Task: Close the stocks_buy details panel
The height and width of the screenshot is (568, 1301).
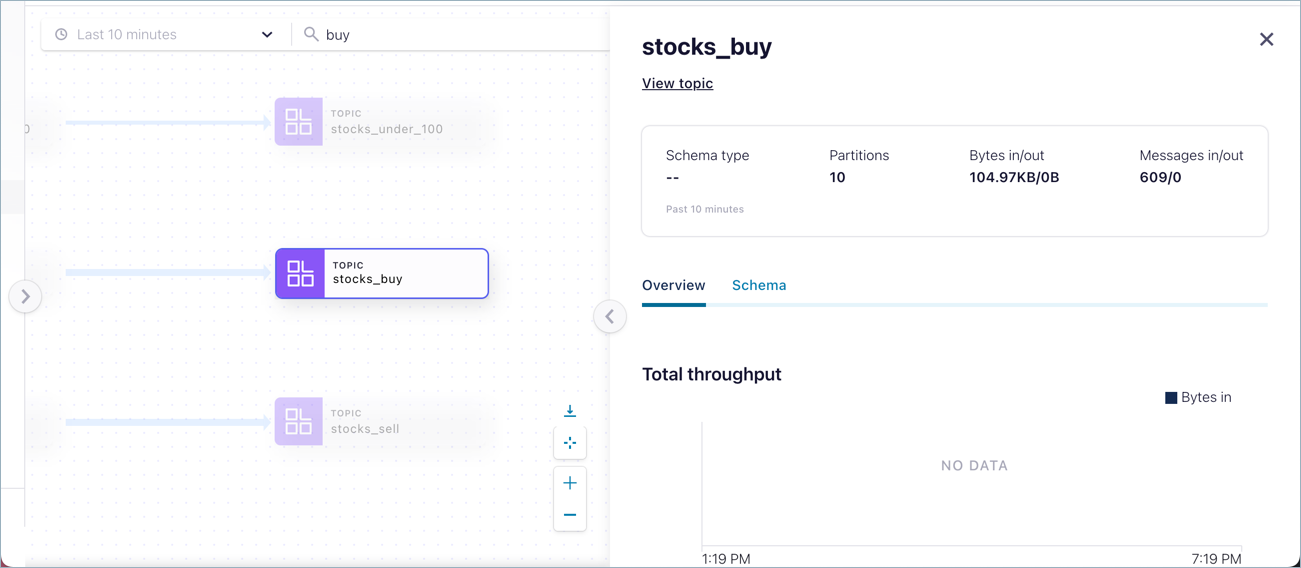Action: [x=1266, y=39]
